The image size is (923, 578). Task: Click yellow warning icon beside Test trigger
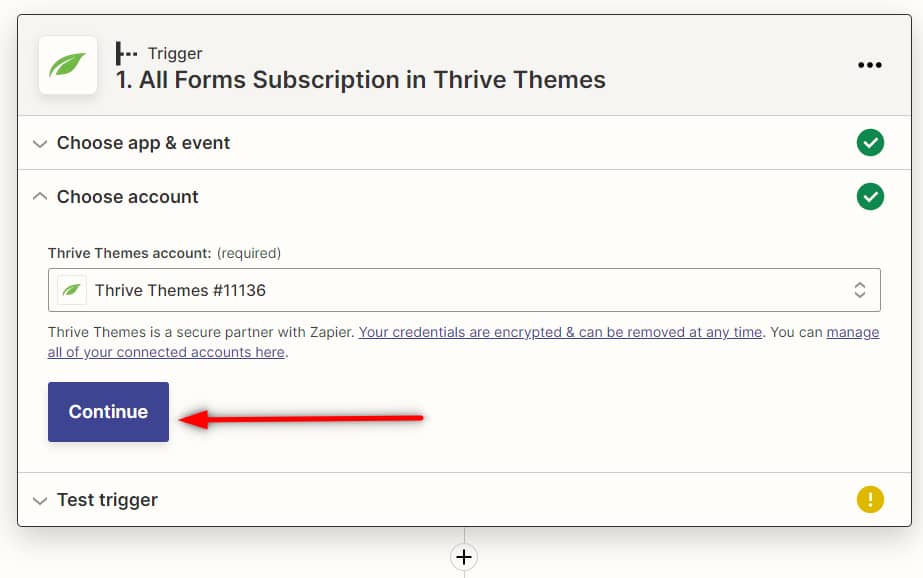coord(870,500)
